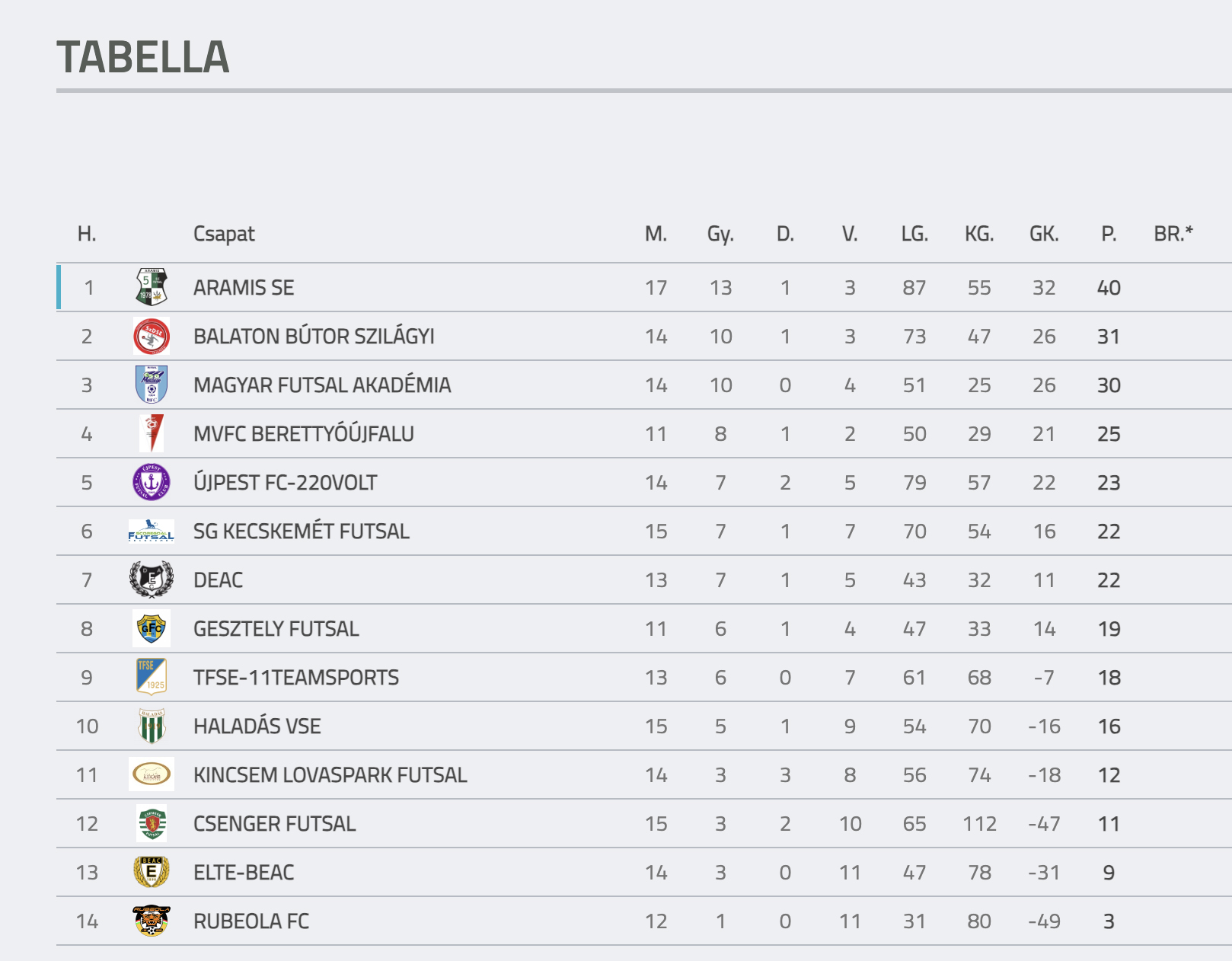
Task: Click the 'P.' points column header
Action: point(1109,234)
